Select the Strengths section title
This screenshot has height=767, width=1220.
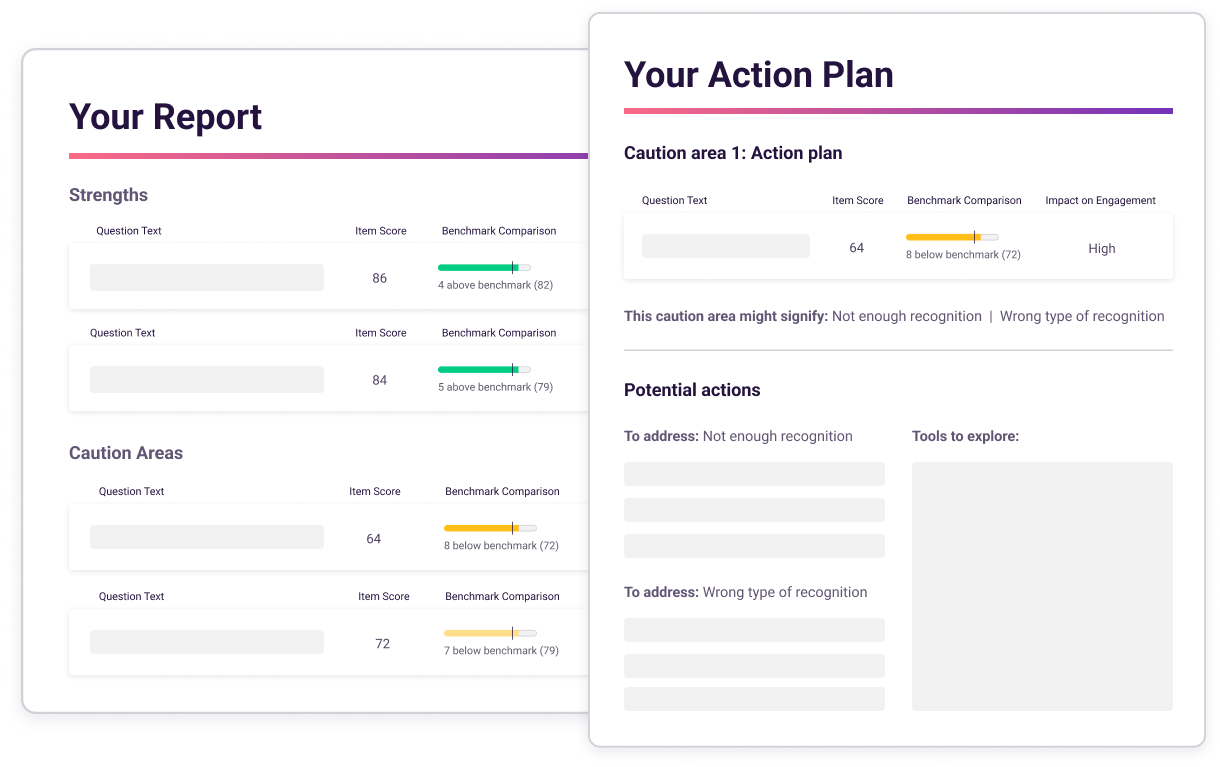[108, 195]
